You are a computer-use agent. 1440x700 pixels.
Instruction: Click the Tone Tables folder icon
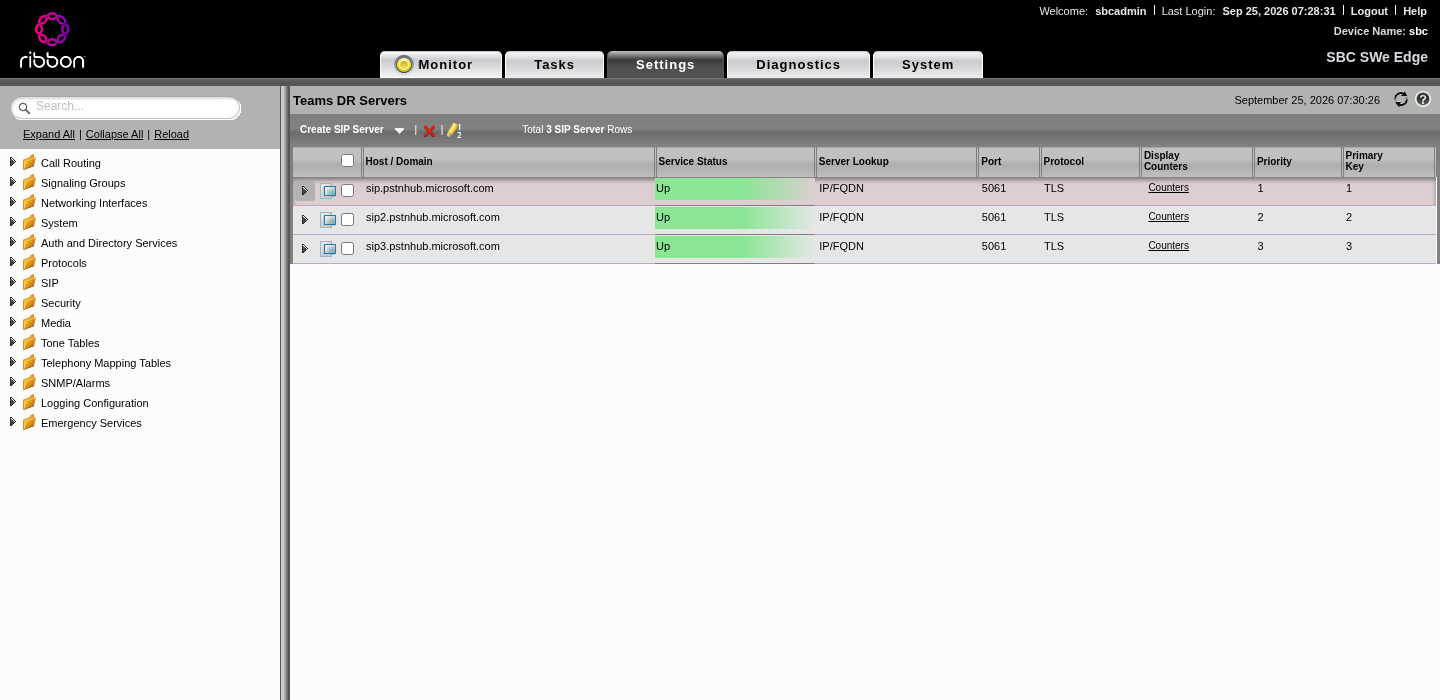click(x=29, y=342)
